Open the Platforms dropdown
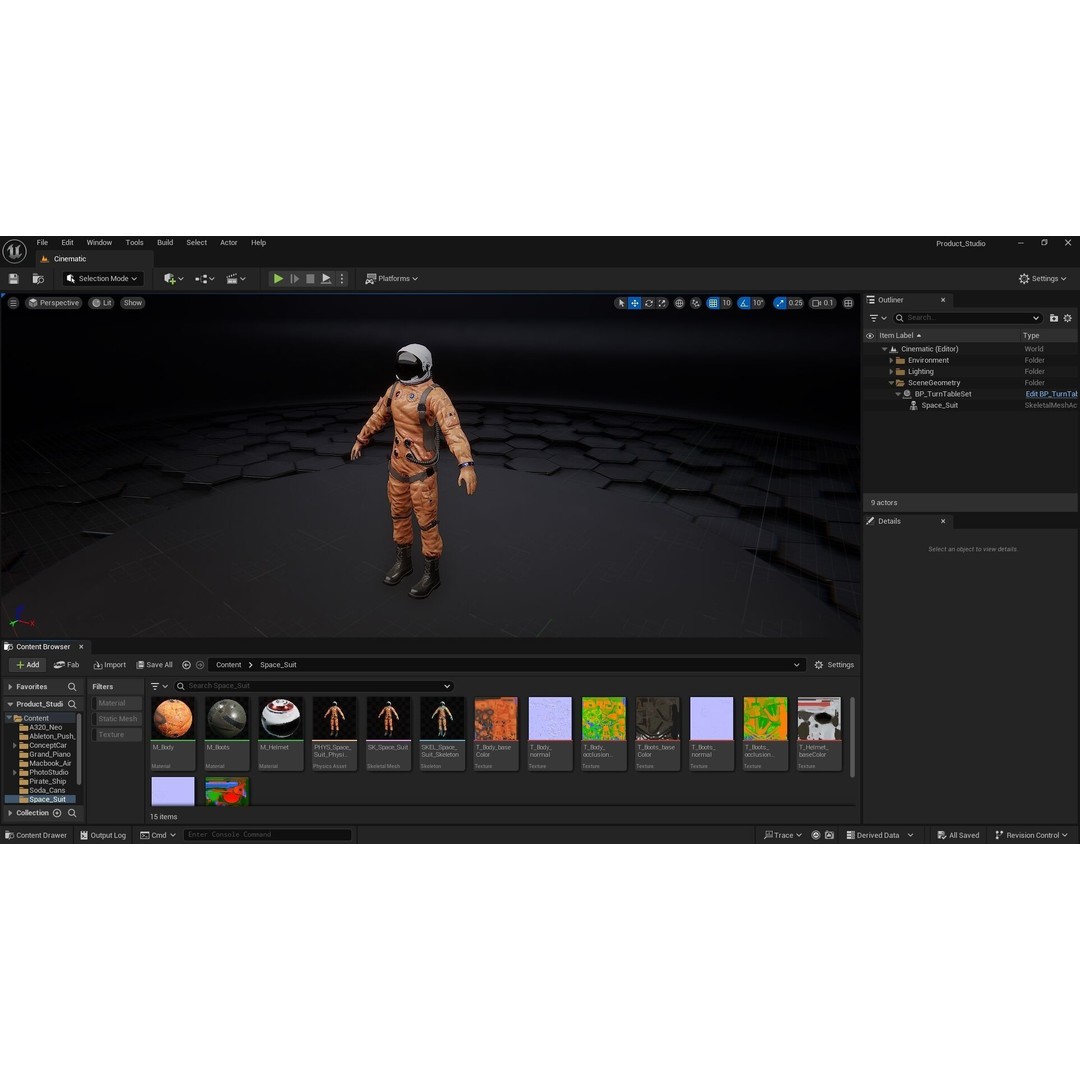This screenshot has height=1080, width=1080. 391,278
